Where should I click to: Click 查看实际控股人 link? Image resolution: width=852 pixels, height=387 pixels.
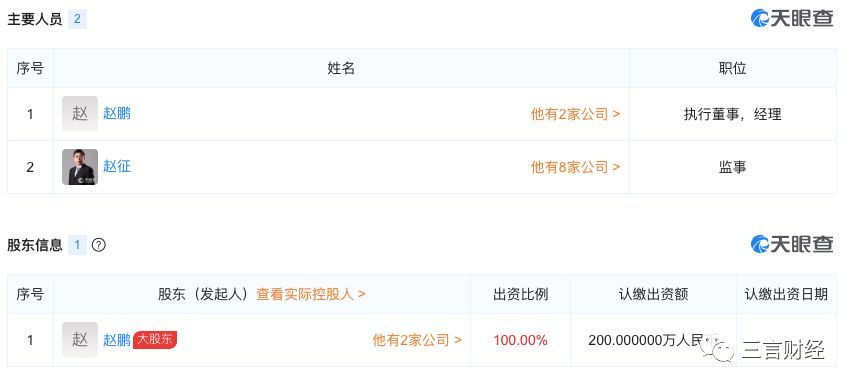click(311, 295)
